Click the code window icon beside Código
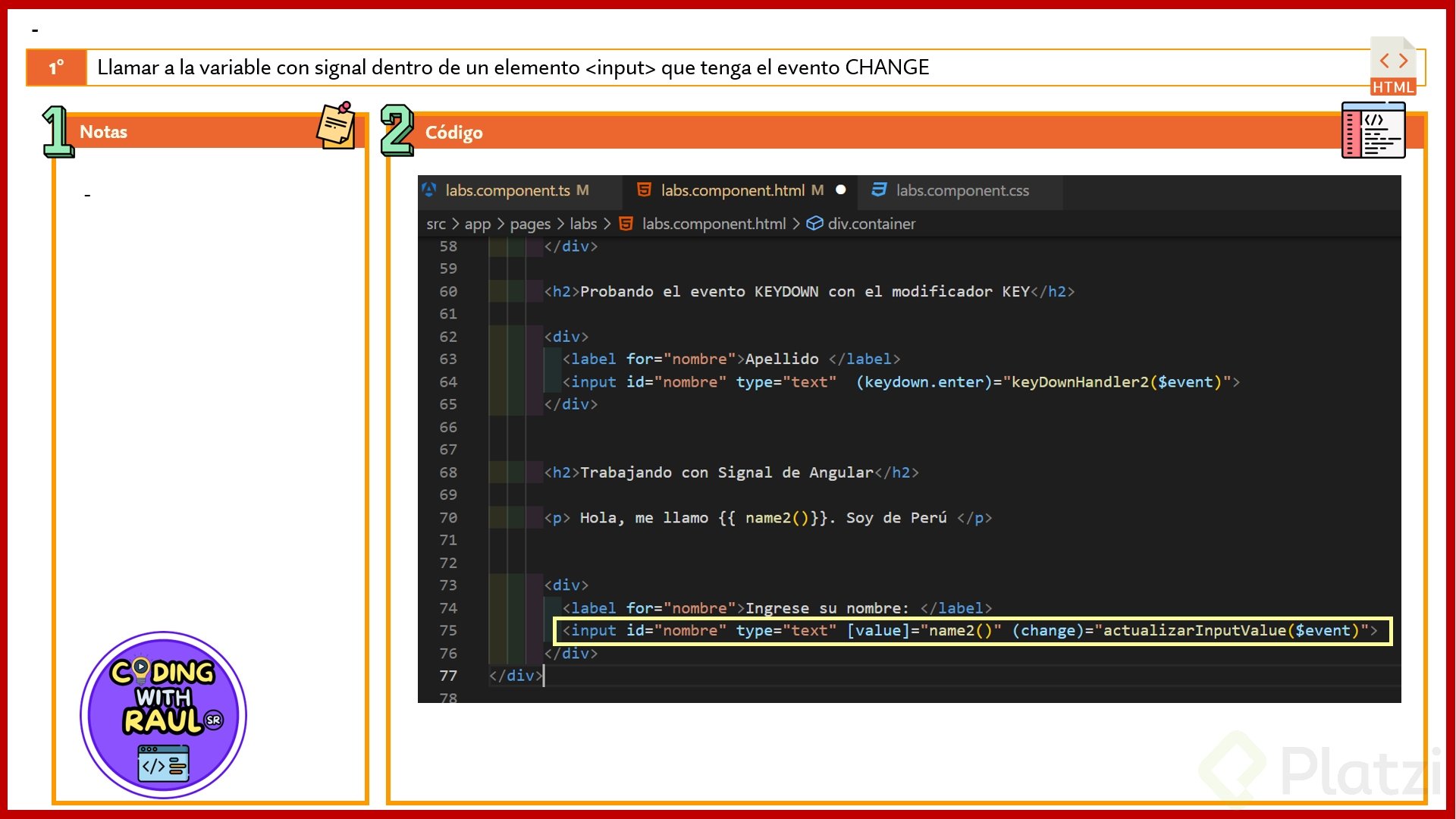 1373,130
